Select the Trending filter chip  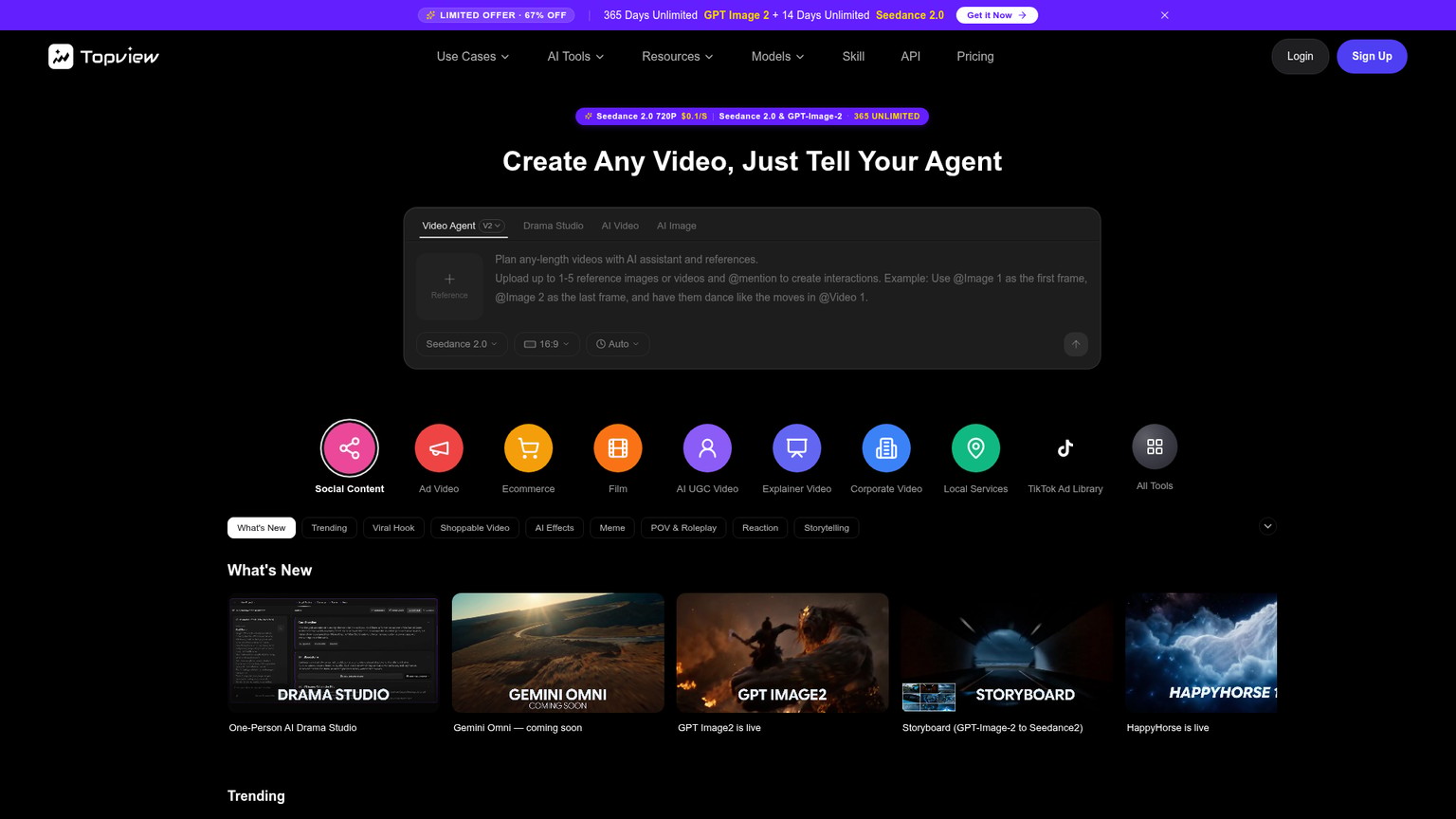329,528
